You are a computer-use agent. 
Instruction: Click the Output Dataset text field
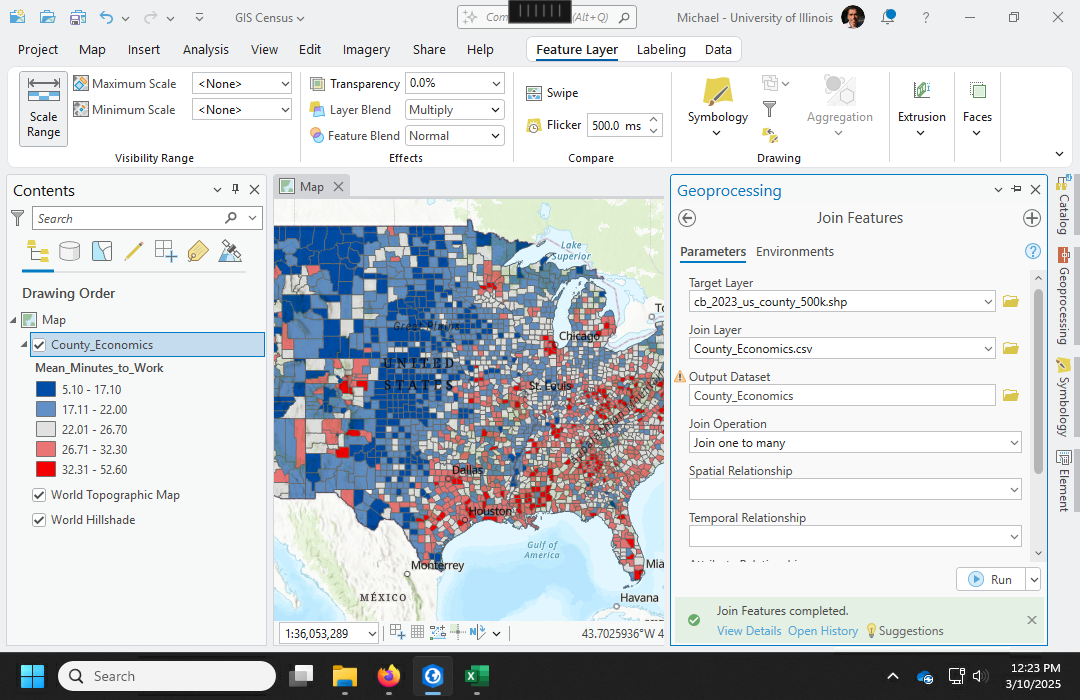coord(842,395)
